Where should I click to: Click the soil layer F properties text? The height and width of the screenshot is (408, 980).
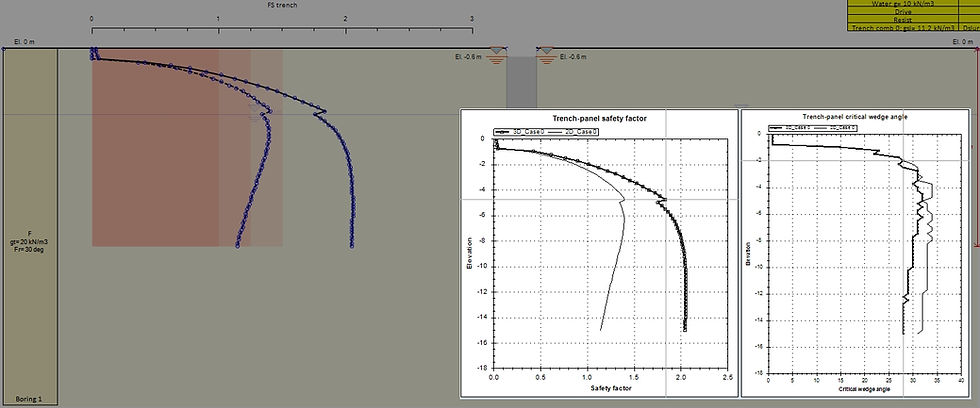[x=30, y=241]
